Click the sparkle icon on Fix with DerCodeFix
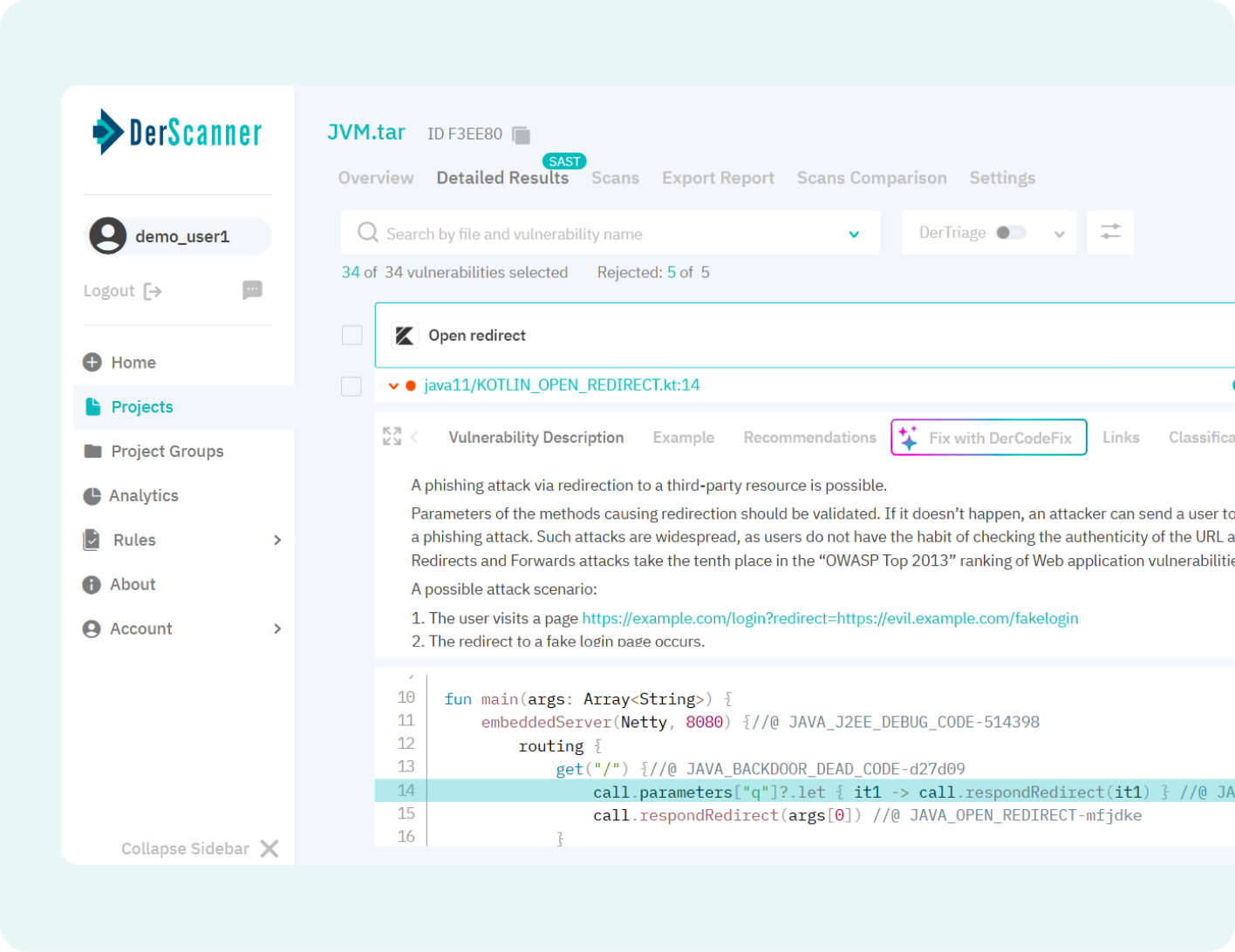 908,437
